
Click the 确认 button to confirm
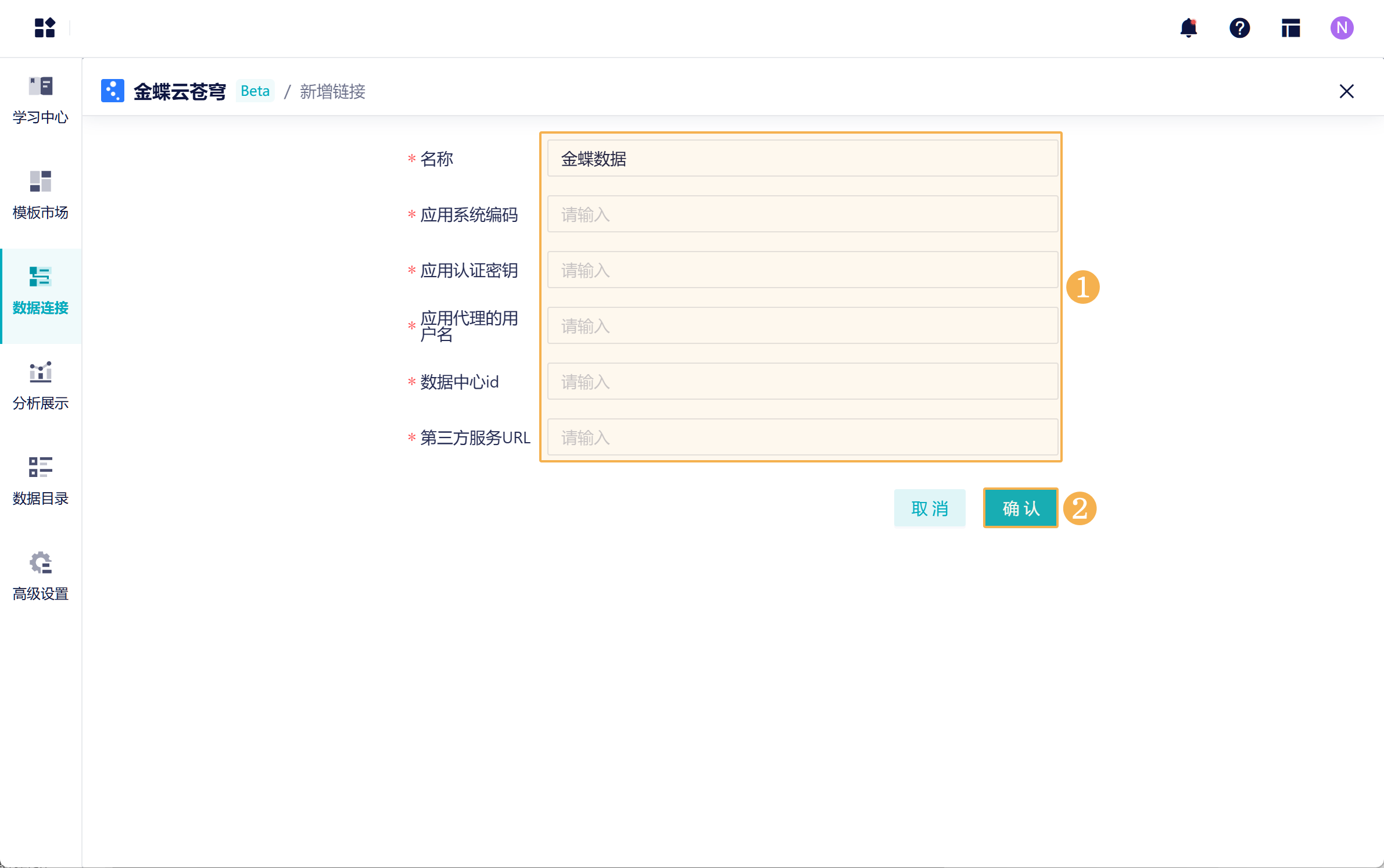1020,508
